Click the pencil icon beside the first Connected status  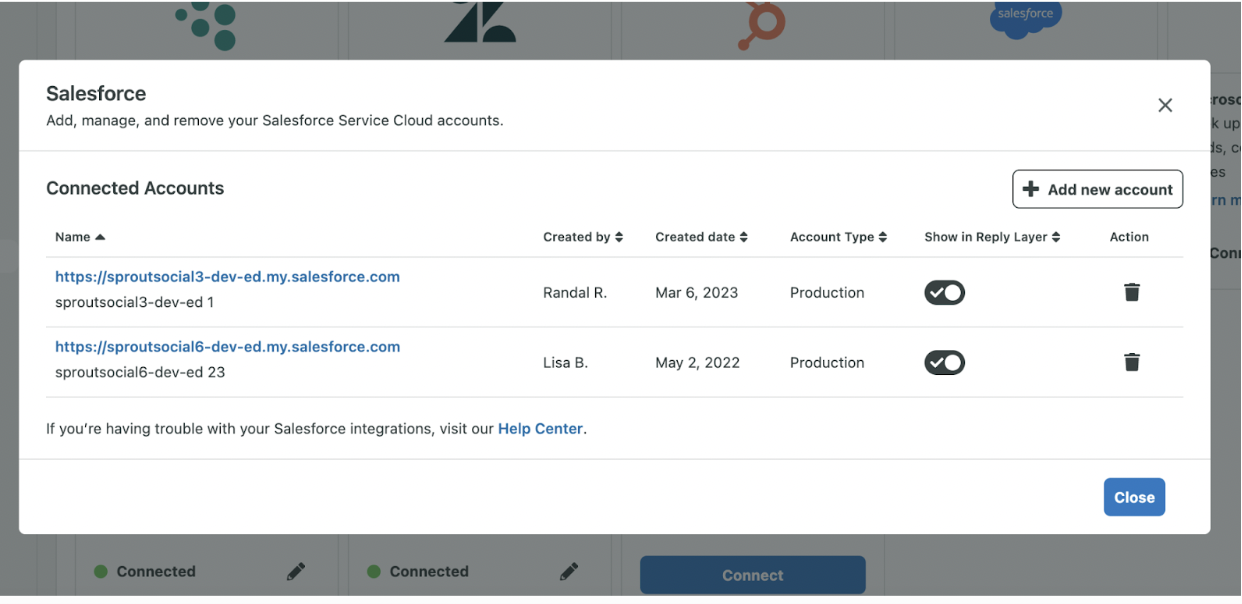pyautogui.click(x=296, y=571)
